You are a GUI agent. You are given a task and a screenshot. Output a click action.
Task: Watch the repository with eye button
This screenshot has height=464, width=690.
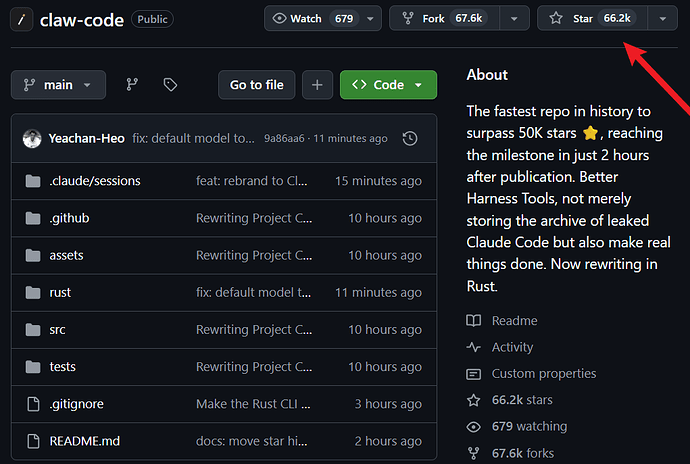(x=311, y=18)
